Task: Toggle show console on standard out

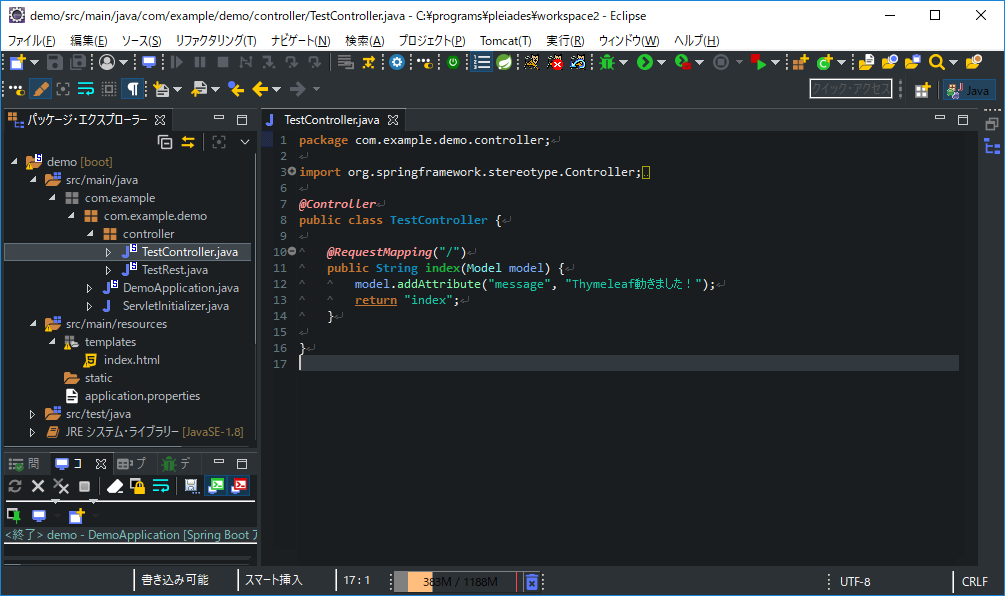Action: [217, 486]
